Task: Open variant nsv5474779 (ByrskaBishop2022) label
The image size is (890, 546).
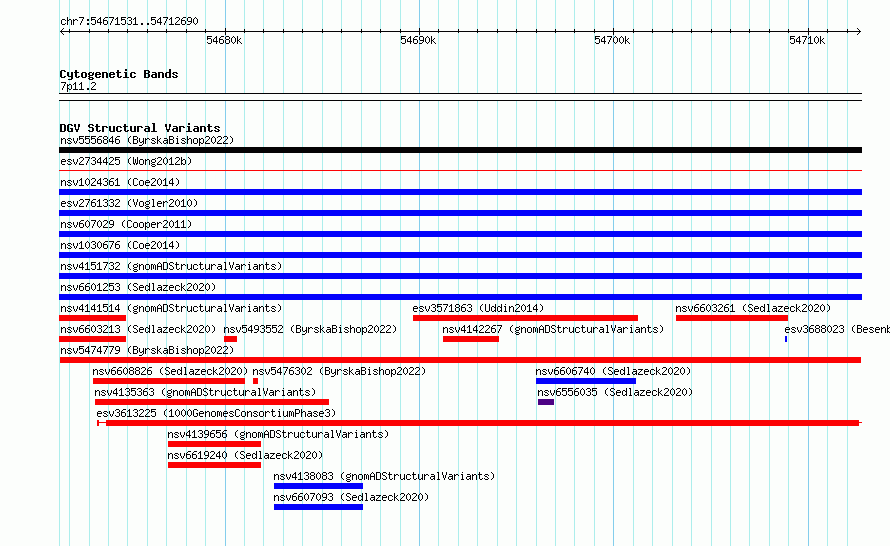Action: point(147,350)
